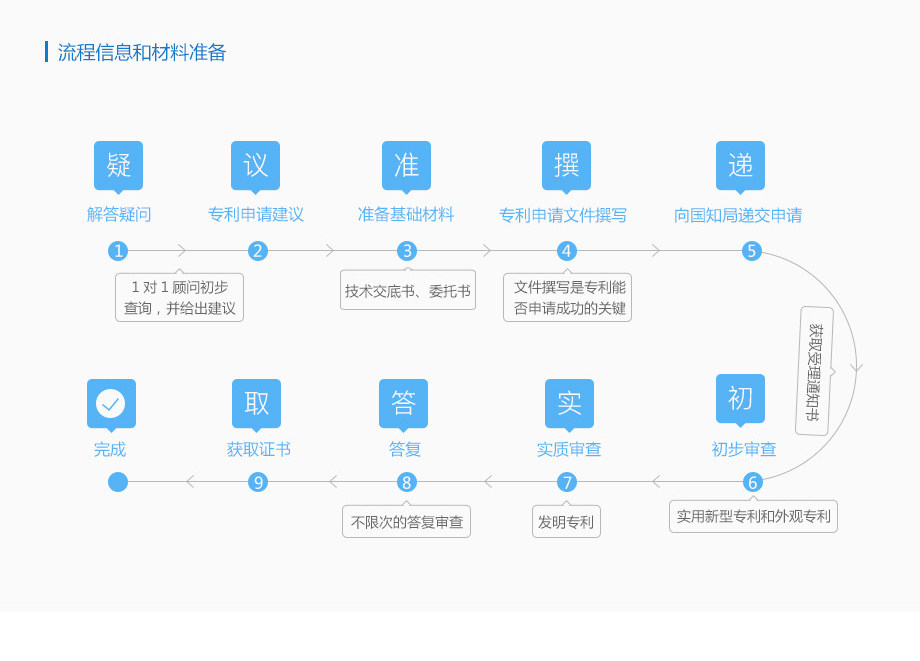Click the 实质审查 label

coord(569,449)
